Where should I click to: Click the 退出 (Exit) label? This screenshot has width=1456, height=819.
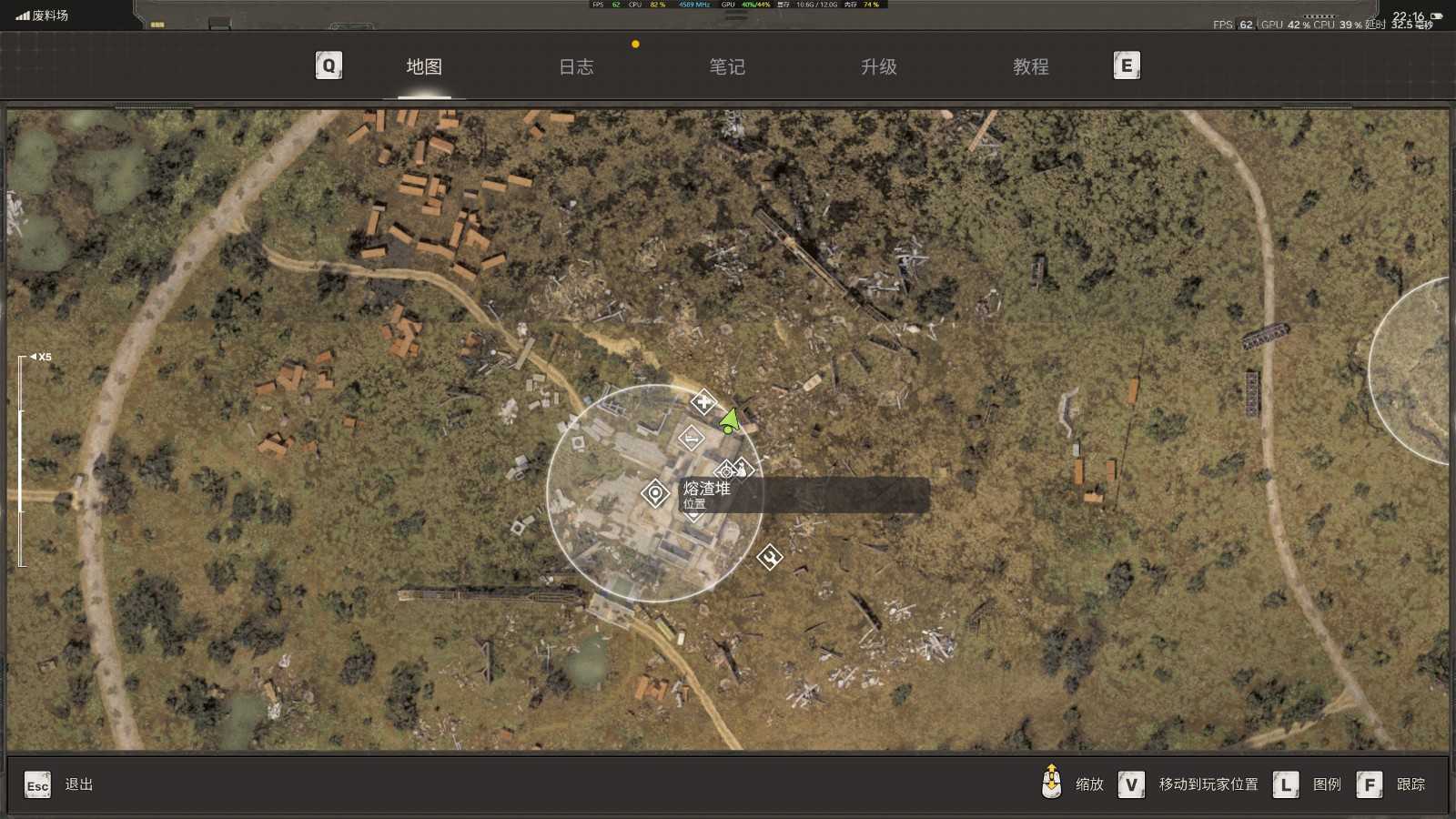79,784
